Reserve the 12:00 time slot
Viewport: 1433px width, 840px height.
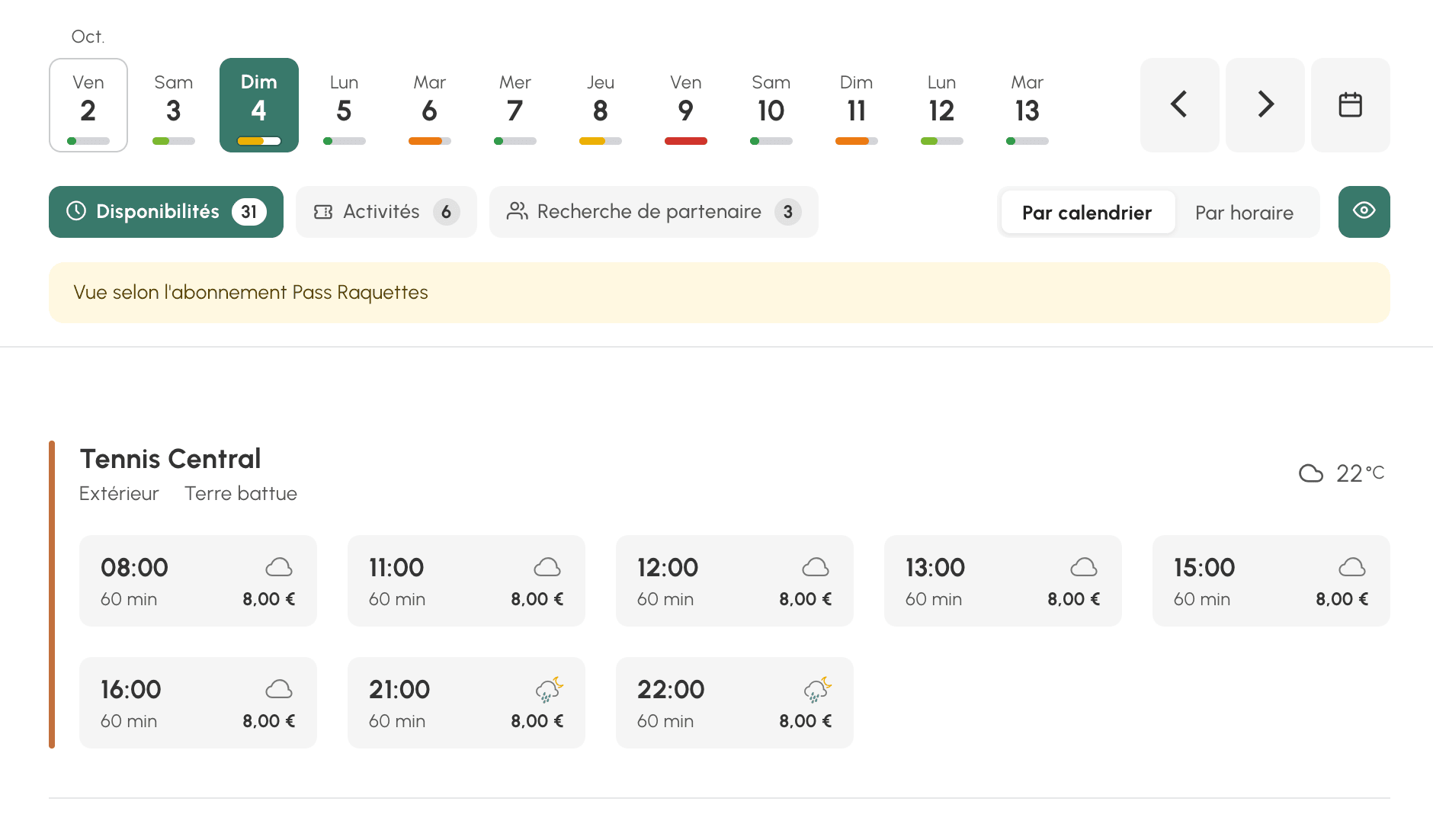click(735, 581)
